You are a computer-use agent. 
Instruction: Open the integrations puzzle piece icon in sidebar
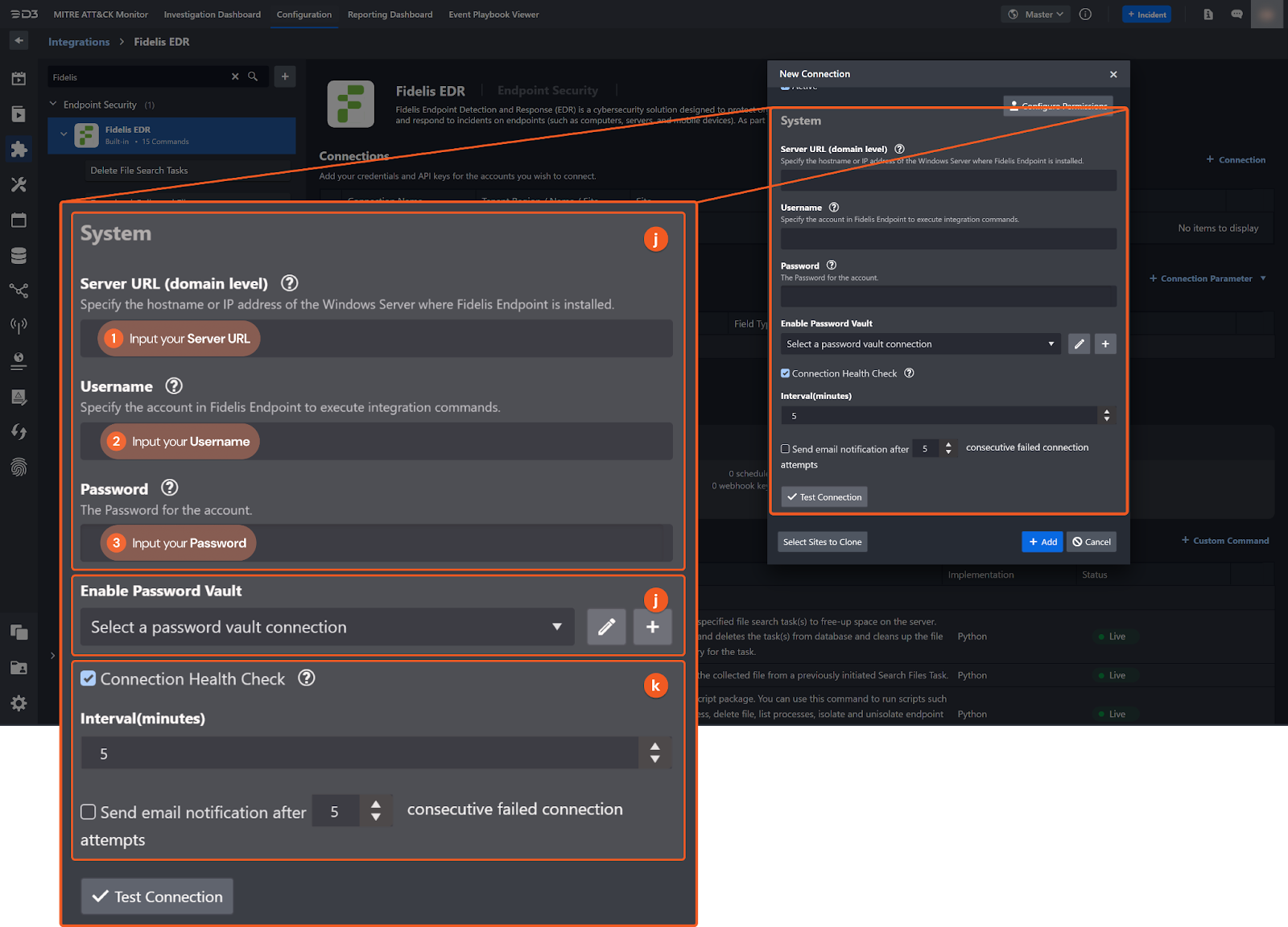(x=19, y=150)
